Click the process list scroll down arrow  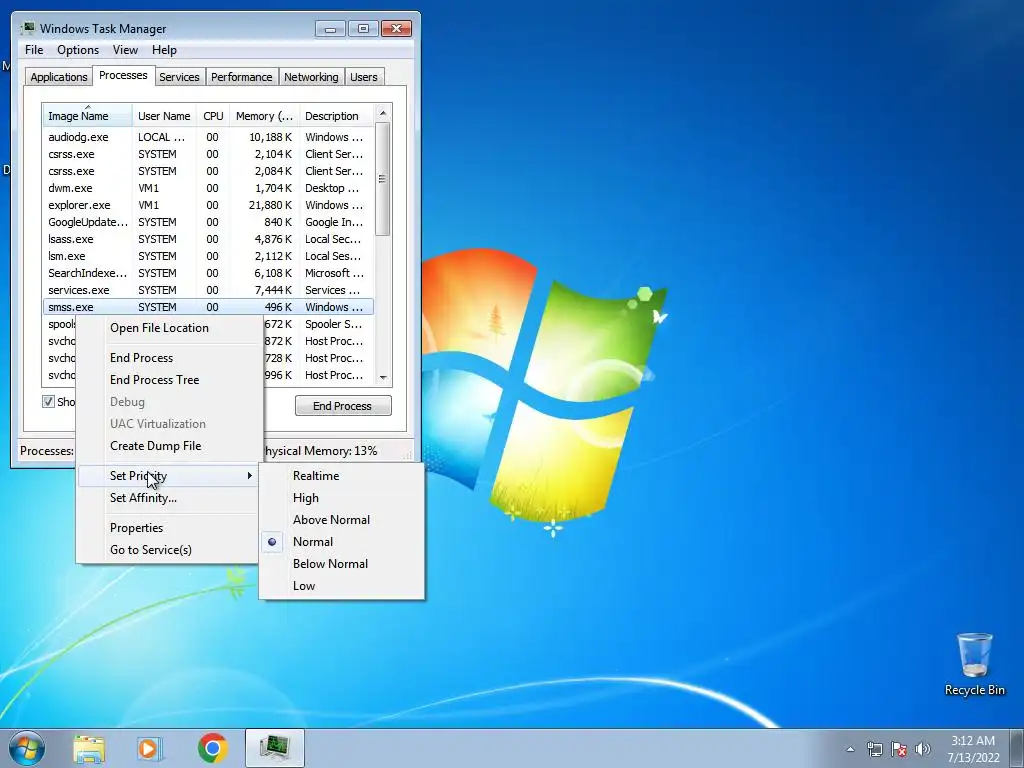(383, 377)
